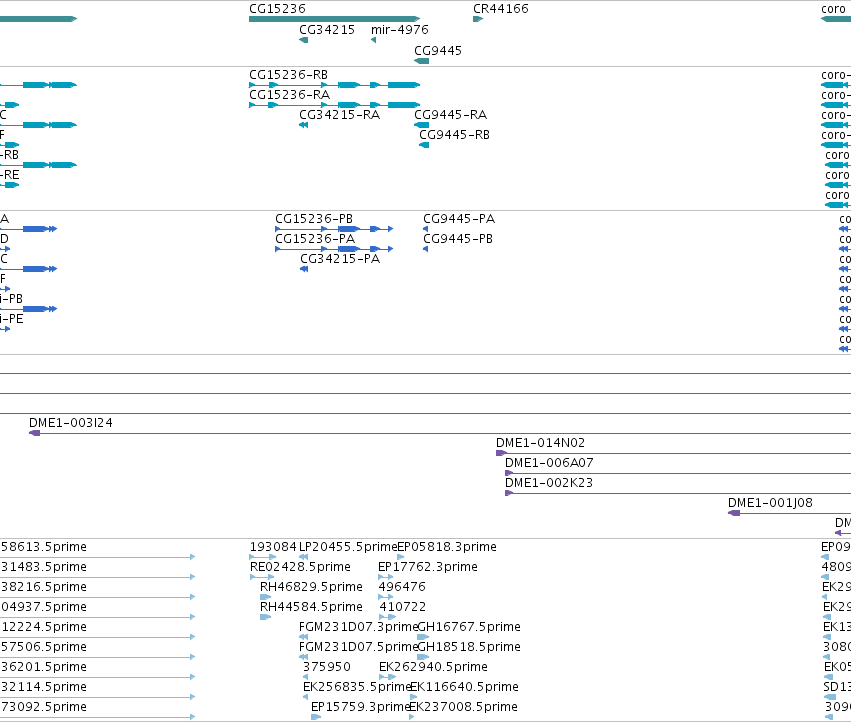The image size is (851, 722).
Task: Click the -RE transcript at left edge
Action: pos(10,185)
